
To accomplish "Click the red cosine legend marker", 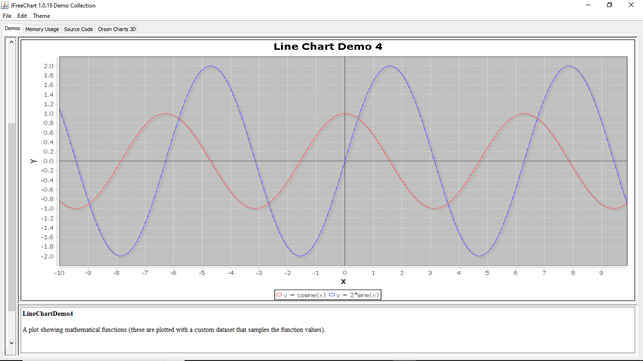I will pyautogui.click(x=279, y=295).
